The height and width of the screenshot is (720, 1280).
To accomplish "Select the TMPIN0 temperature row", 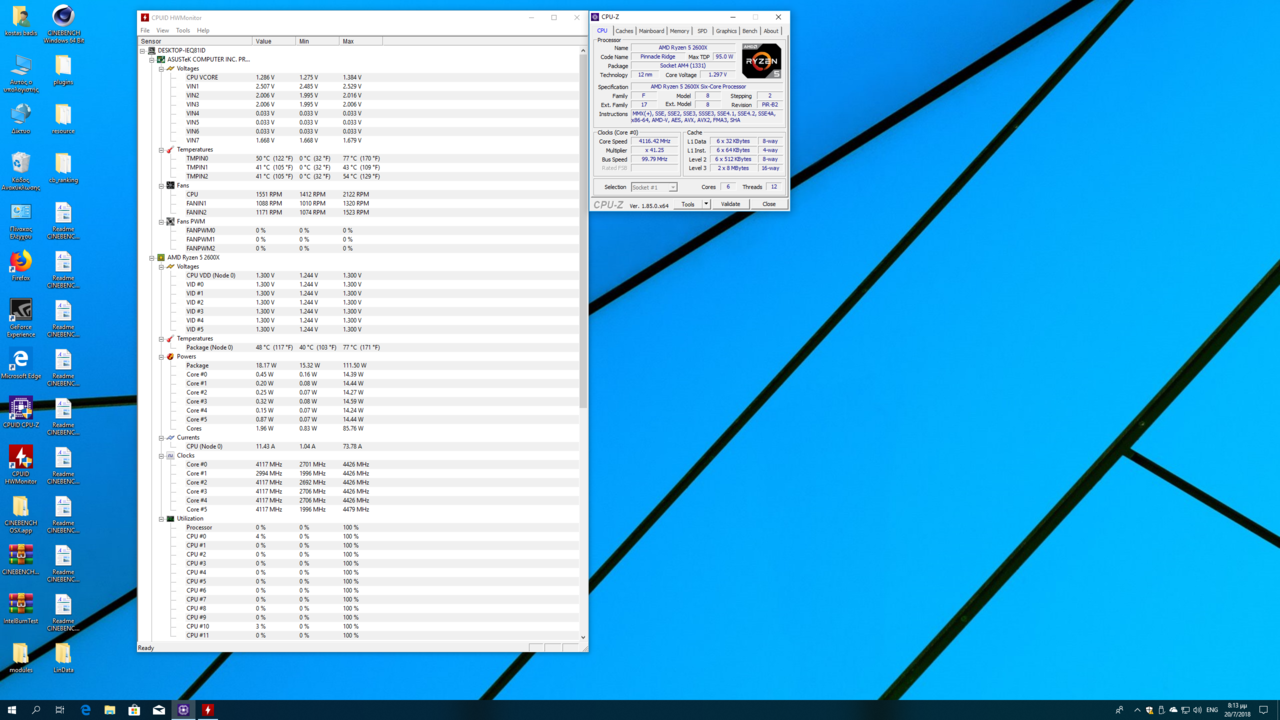I will click(360, 158).
